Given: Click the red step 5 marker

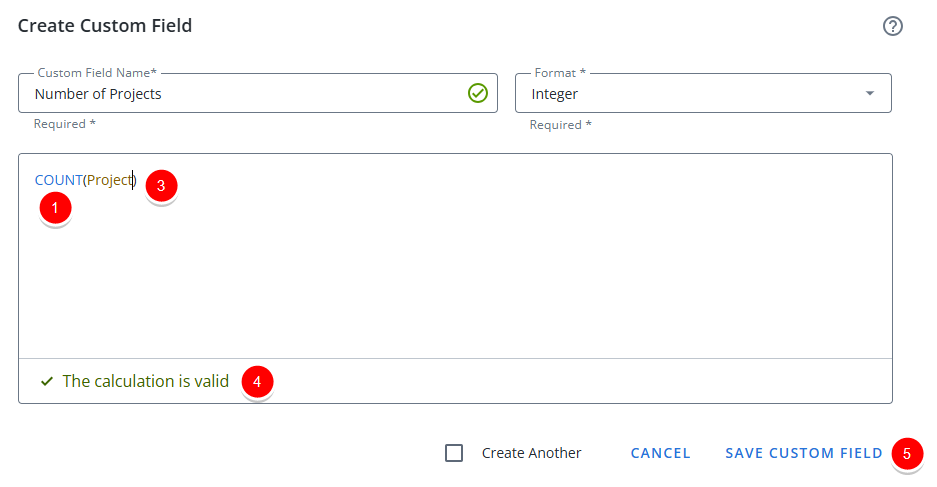Looking at the screenshot, I should tap(907, 454).
